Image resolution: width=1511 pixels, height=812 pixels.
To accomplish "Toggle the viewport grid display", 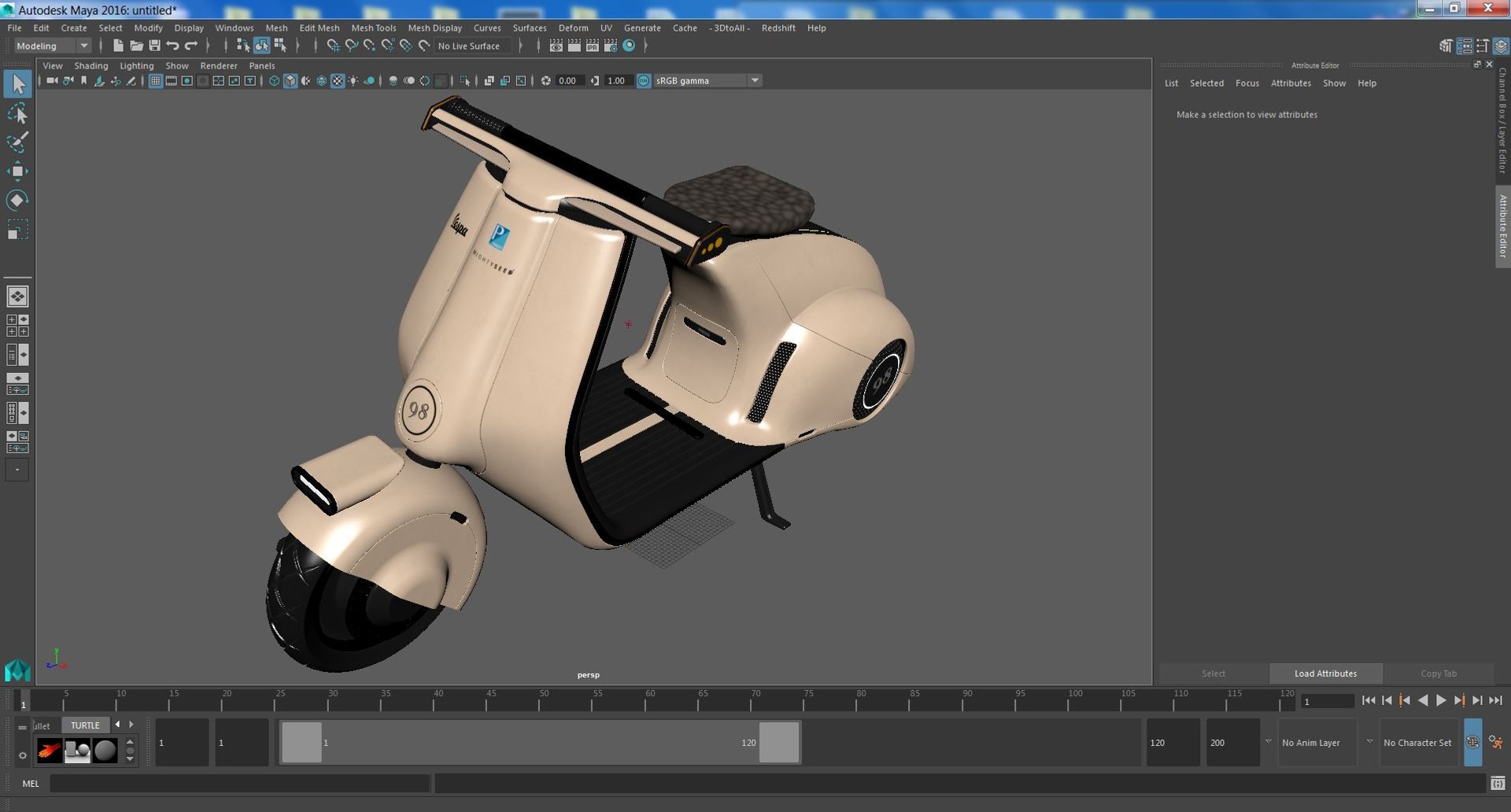I will [x=156, y=80].
